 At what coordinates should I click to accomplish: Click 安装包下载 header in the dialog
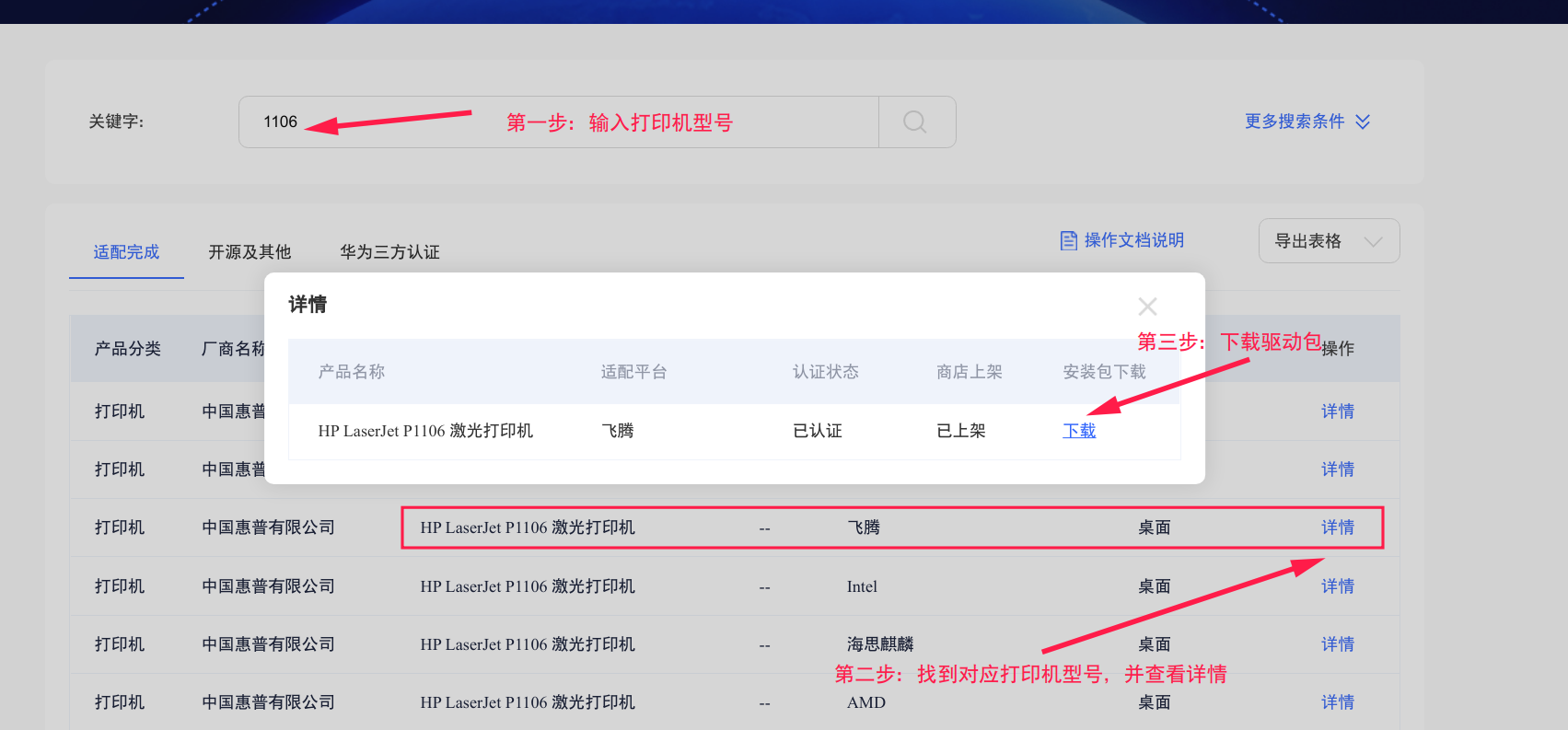click(1105, 372)
